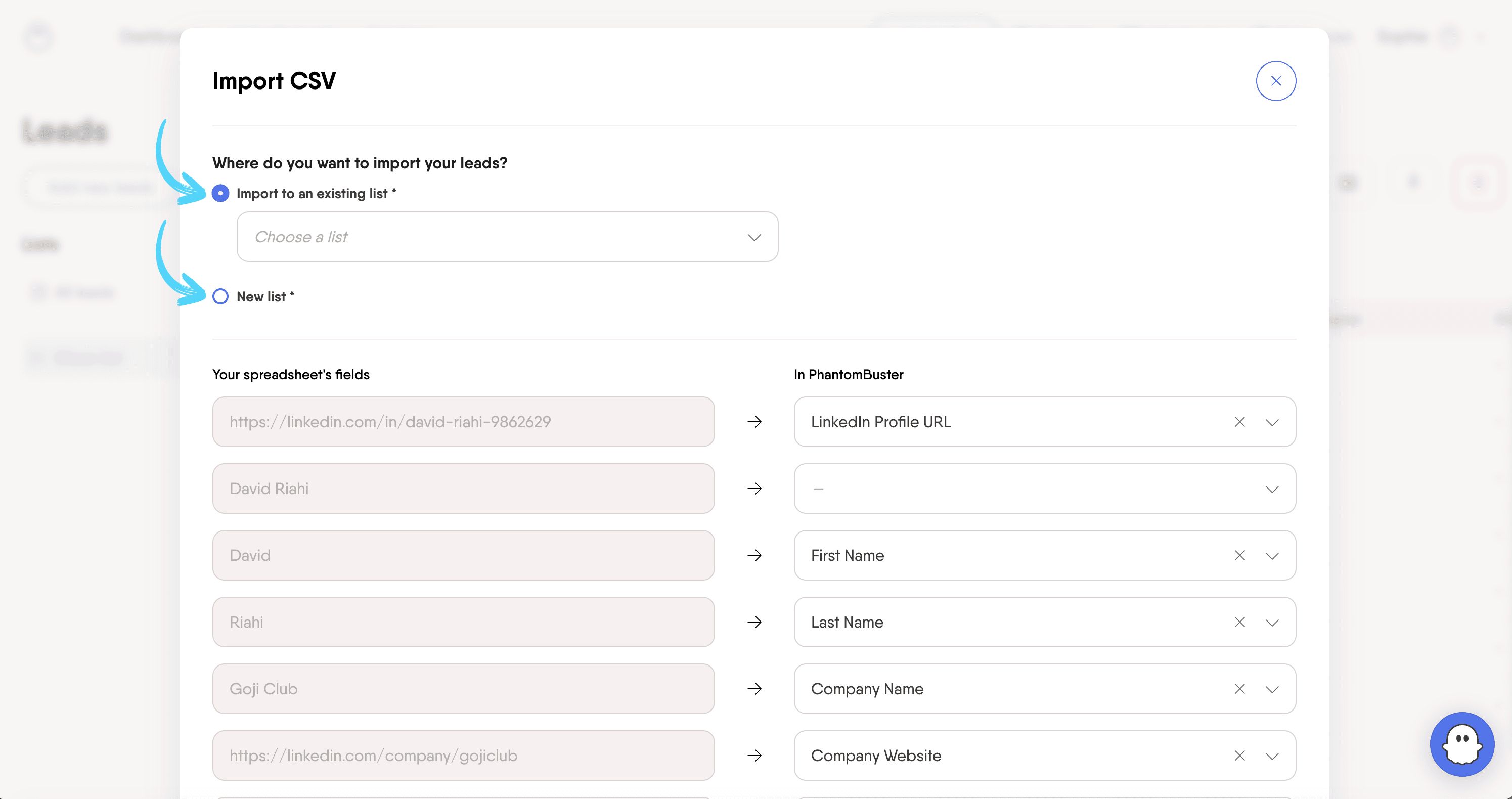Expand the Company Website dropdown chevron
Screen dimensions: 1512x799
coord(1272,756)
